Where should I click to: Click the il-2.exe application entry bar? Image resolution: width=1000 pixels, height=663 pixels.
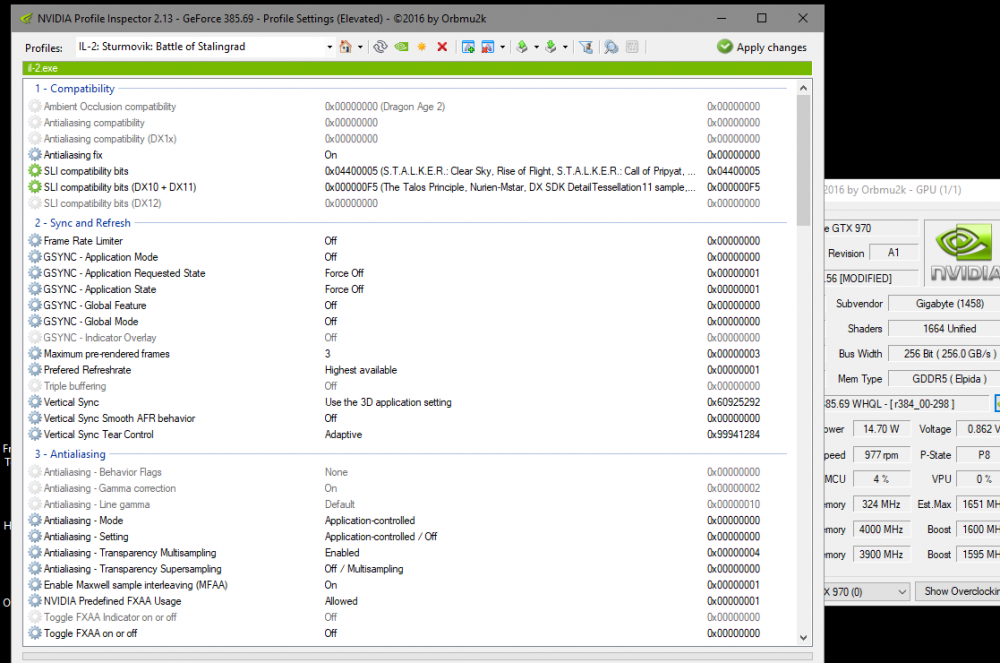417,68
